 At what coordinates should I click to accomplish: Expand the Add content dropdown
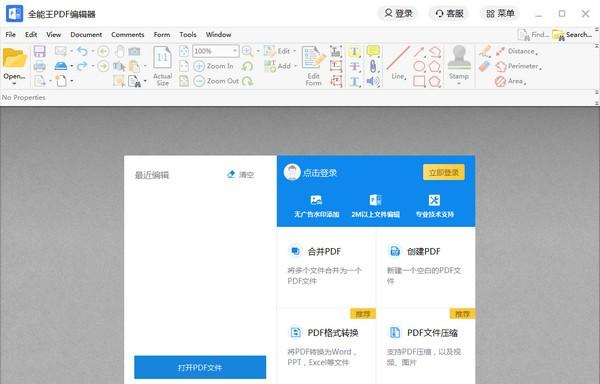[295, 66]
